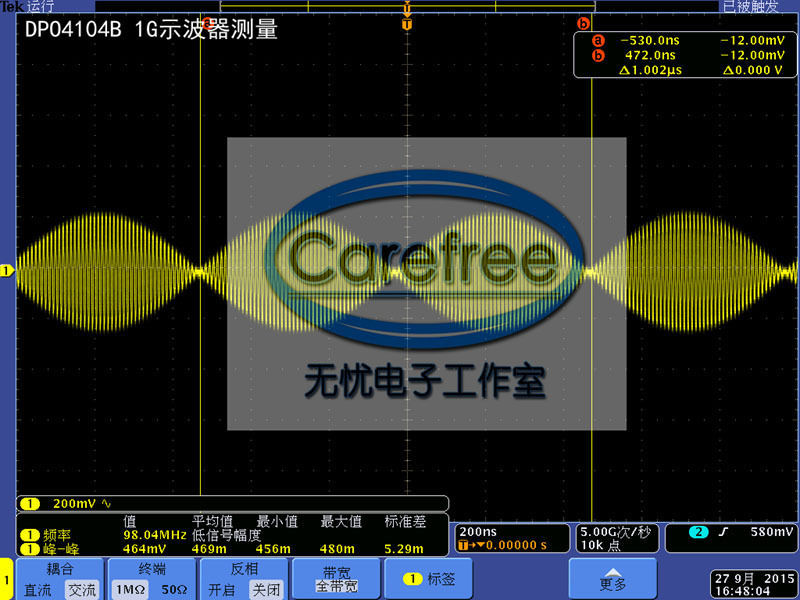Expand the 更多 more options menu

pos(612,579)
